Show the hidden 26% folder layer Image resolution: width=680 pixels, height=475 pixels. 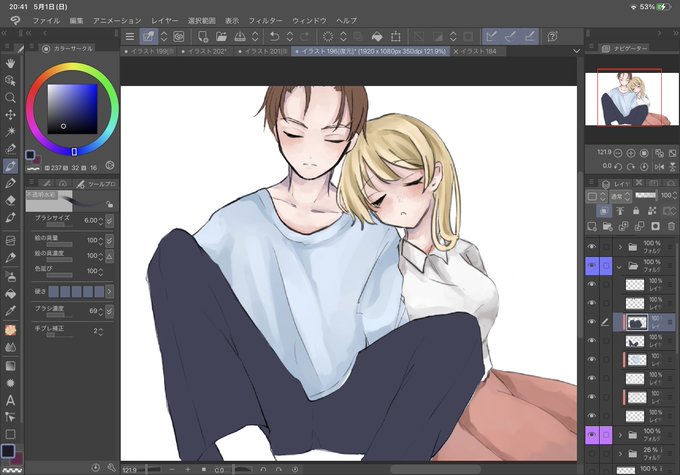[592, 453]
